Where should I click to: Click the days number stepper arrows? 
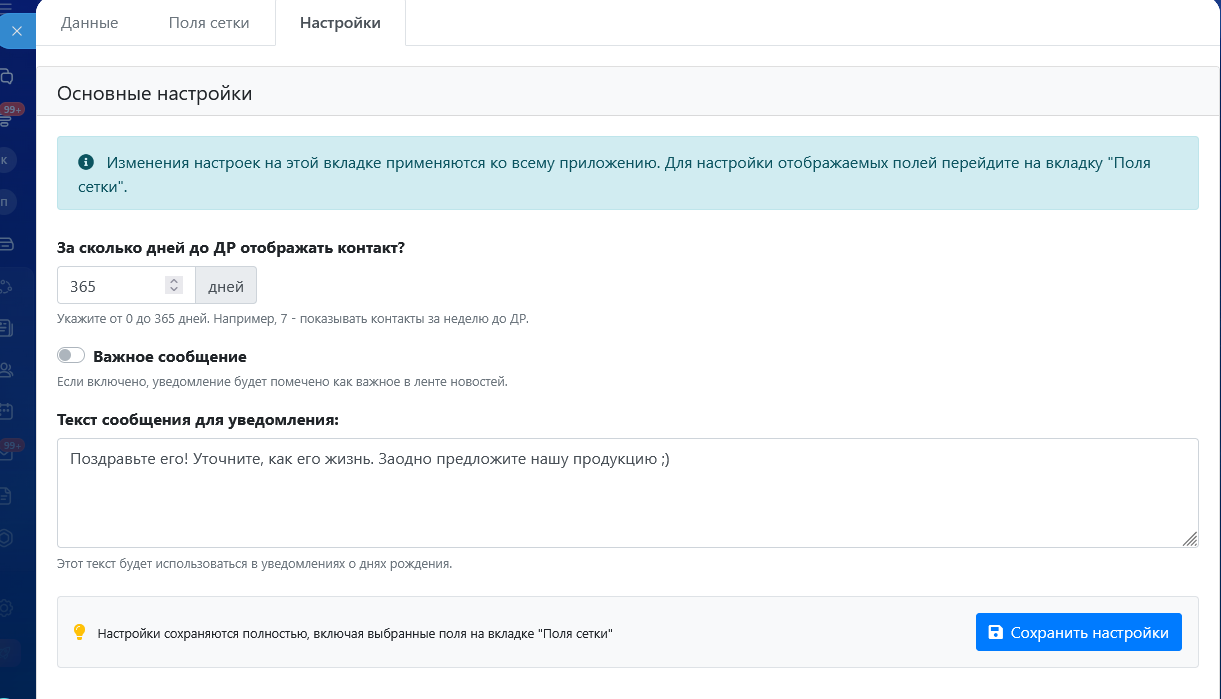[174, 285]
